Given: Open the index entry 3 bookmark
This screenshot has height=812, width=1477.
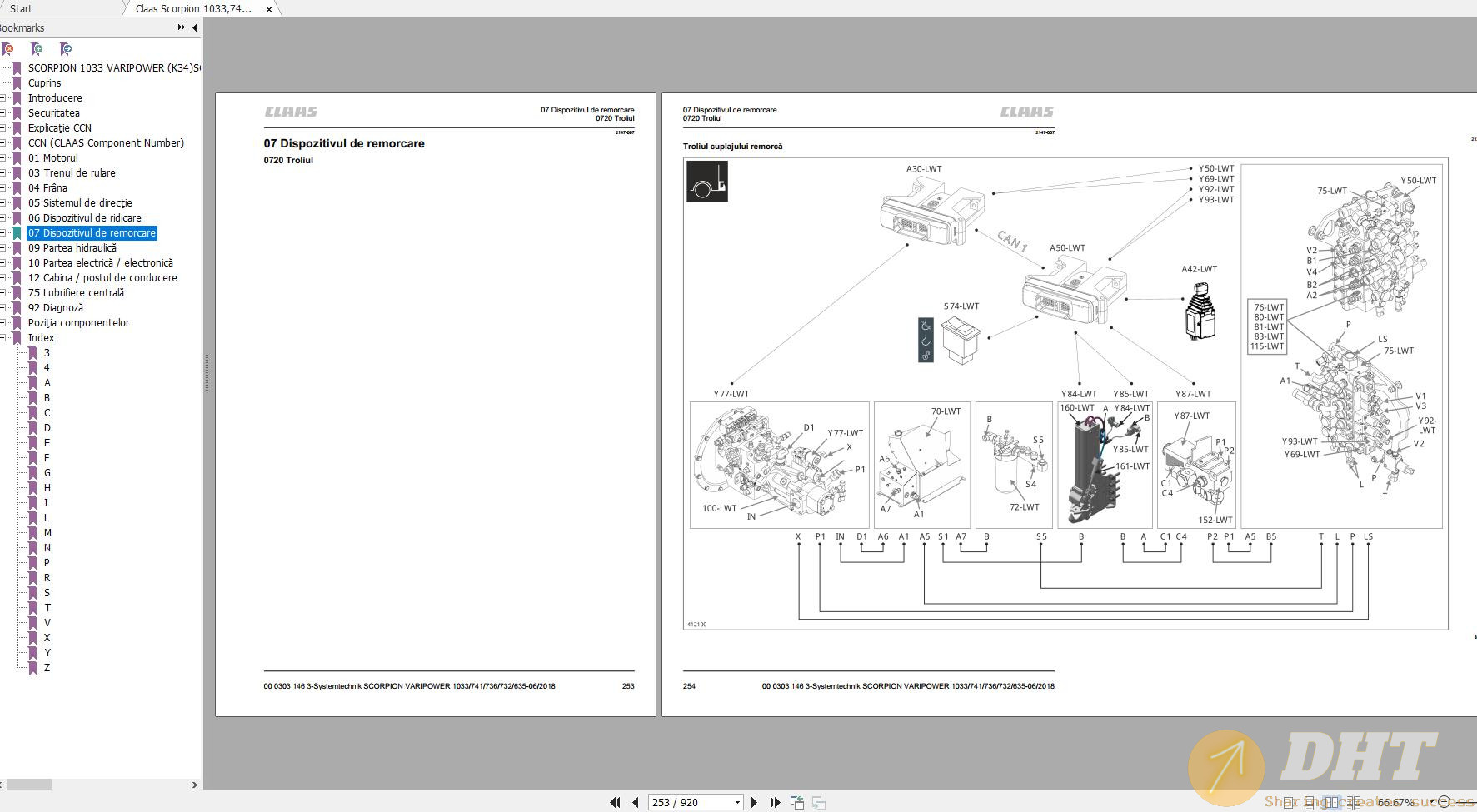Looking at the screenshot, I should pyautogui.click(x=47, y=352).
